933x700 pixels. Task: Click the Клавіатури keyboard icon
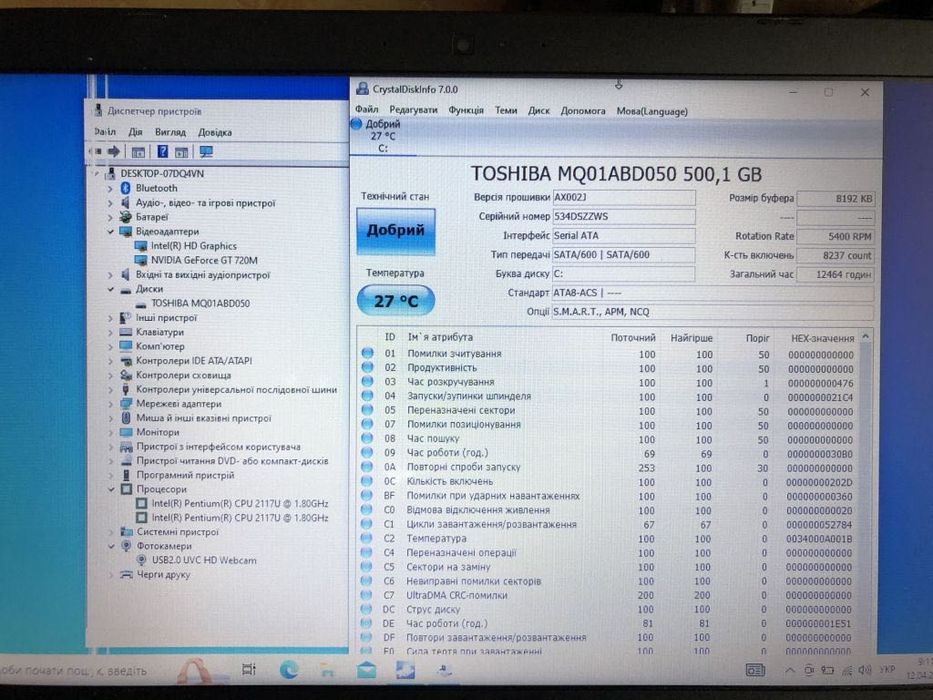[126, 332]
